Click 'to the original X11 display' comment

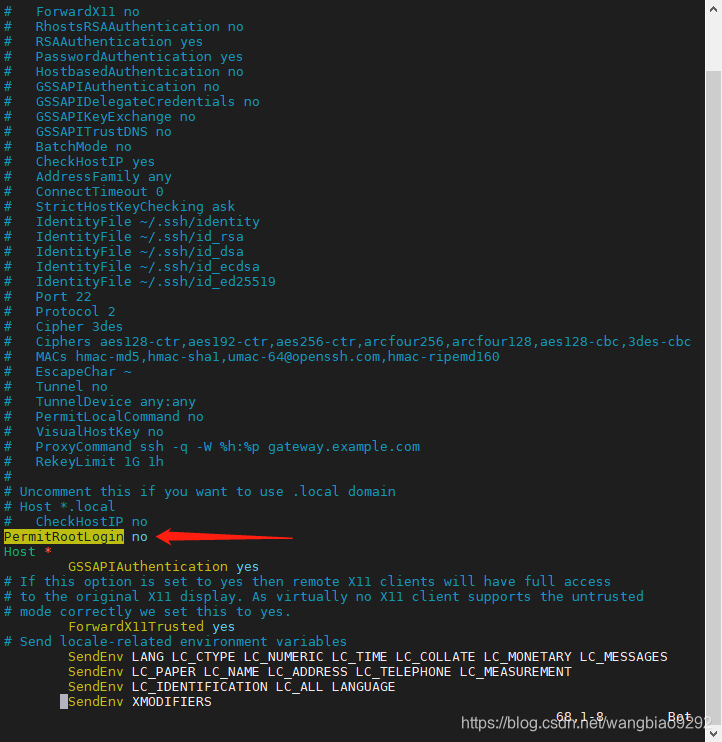point(324,596)
